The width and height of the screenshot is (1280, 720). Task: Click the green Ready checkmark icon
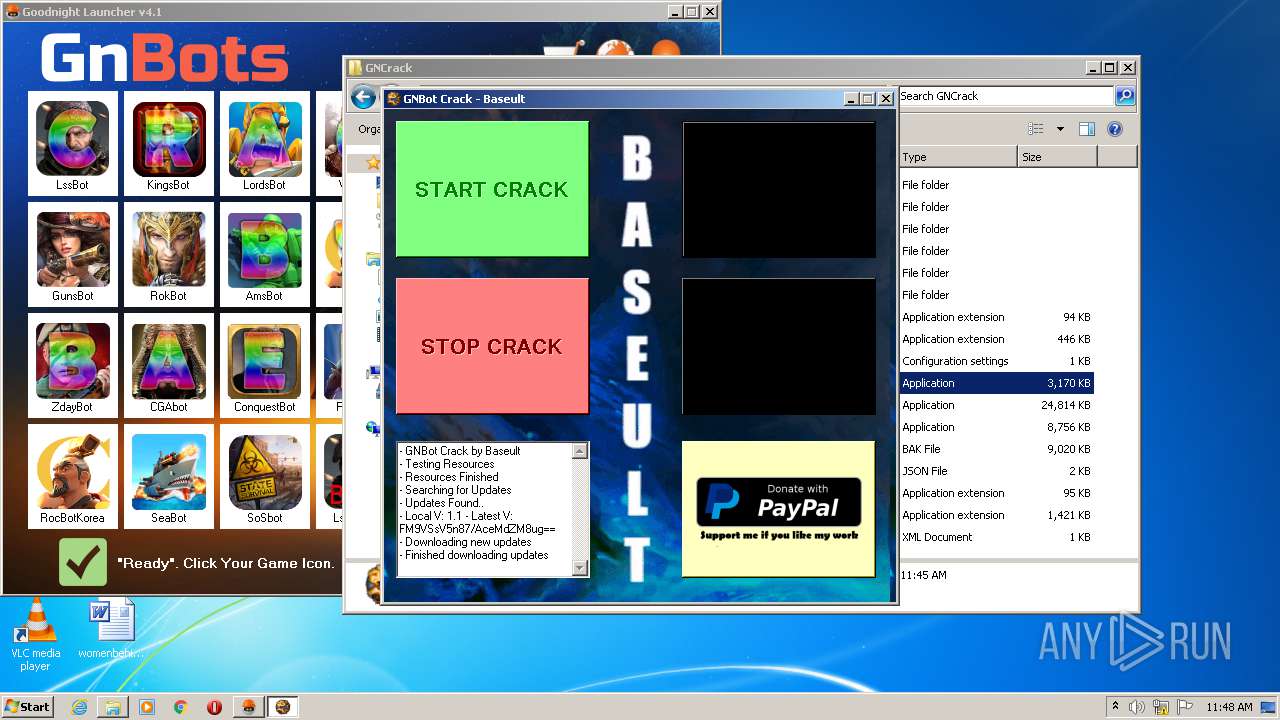82,562
